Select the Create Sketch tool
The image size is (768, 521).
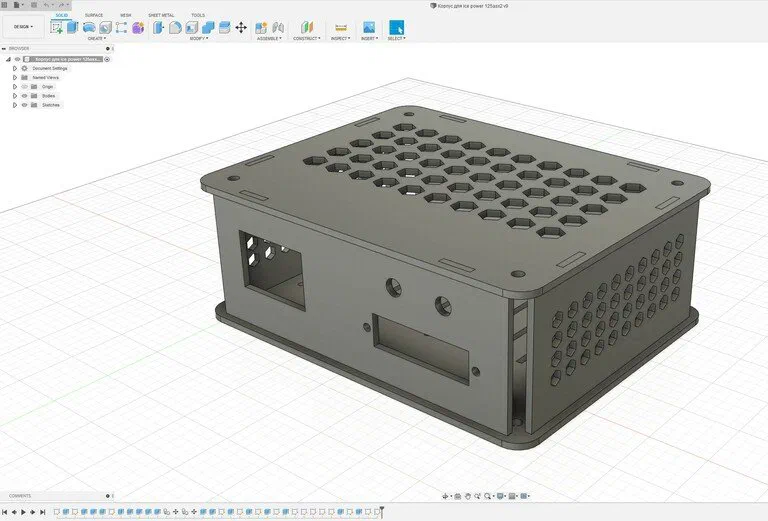tap(56, 27)
